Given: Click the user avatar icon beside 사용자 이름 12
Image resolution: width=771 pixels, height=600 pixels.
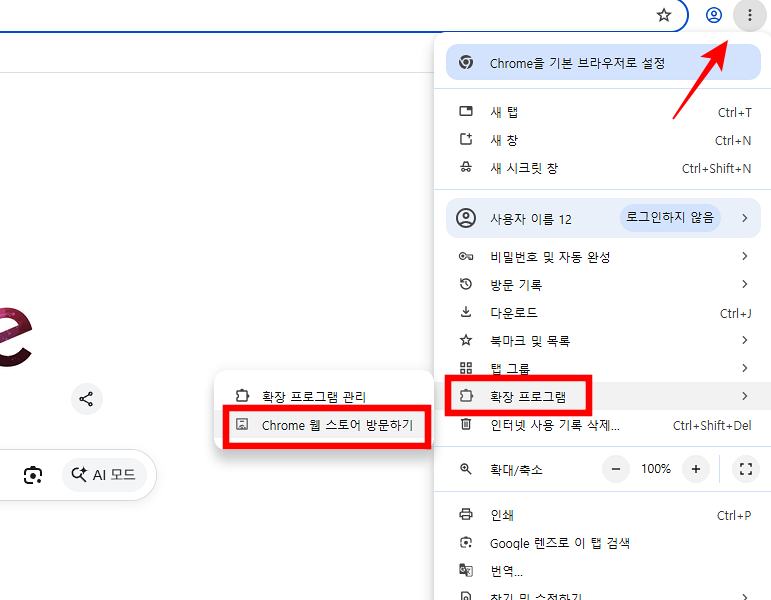Looking at the screenshot, I should 466,218.
